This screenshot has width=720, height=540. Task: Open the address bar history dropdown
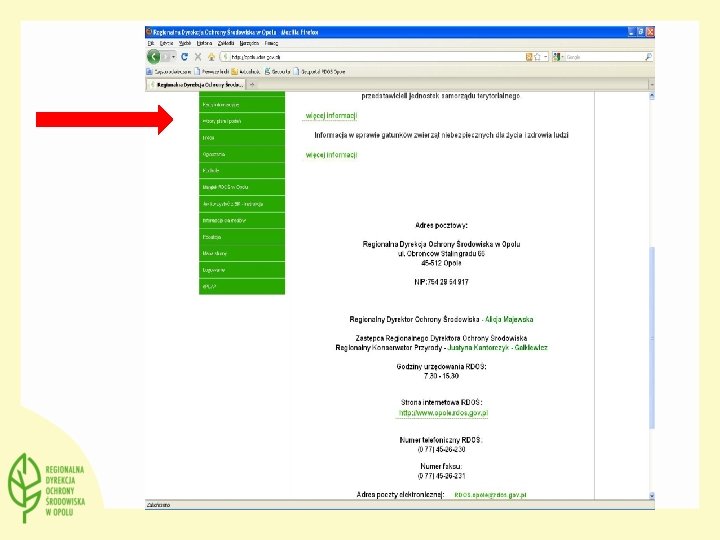click(546, 57)
